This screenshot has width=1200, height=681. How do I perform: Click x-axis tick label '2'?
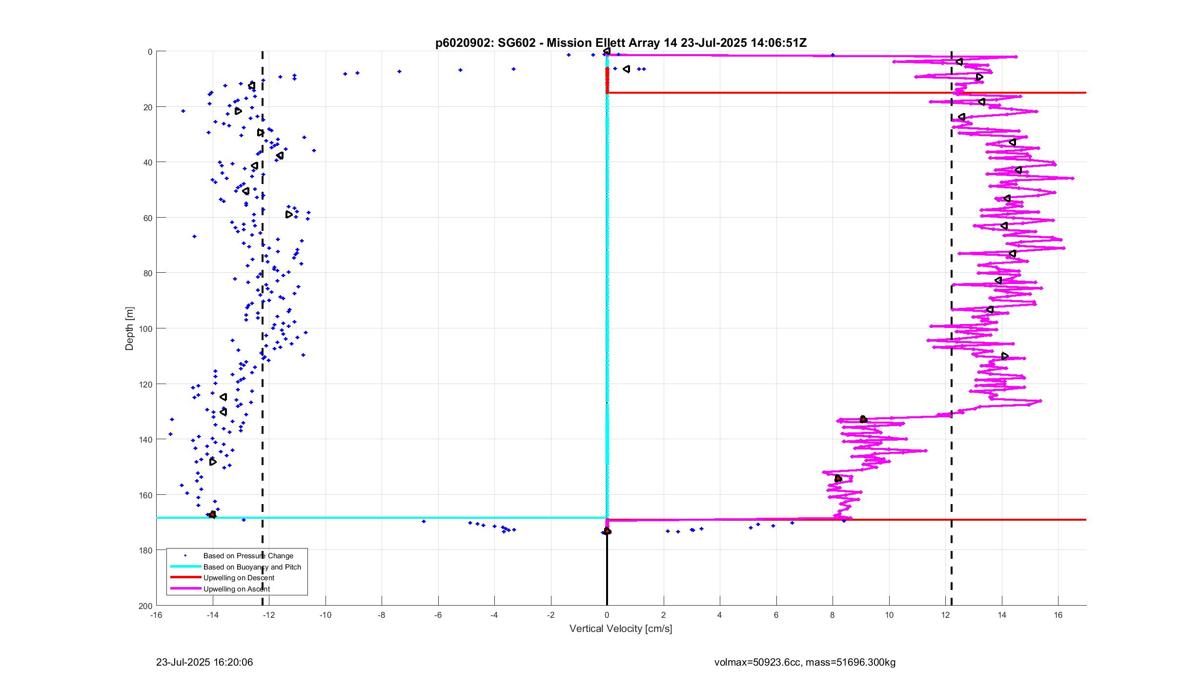(x=663, y=614)
